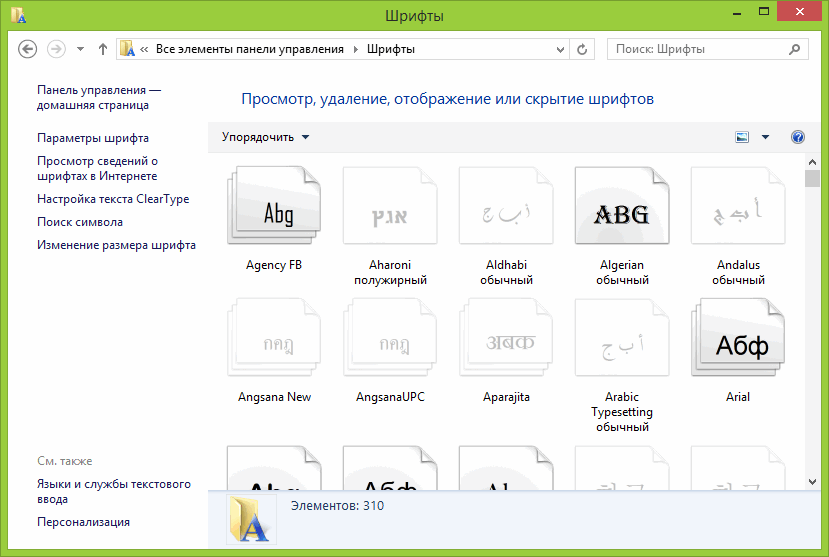Click the help question mark icon

pos(797,137)
